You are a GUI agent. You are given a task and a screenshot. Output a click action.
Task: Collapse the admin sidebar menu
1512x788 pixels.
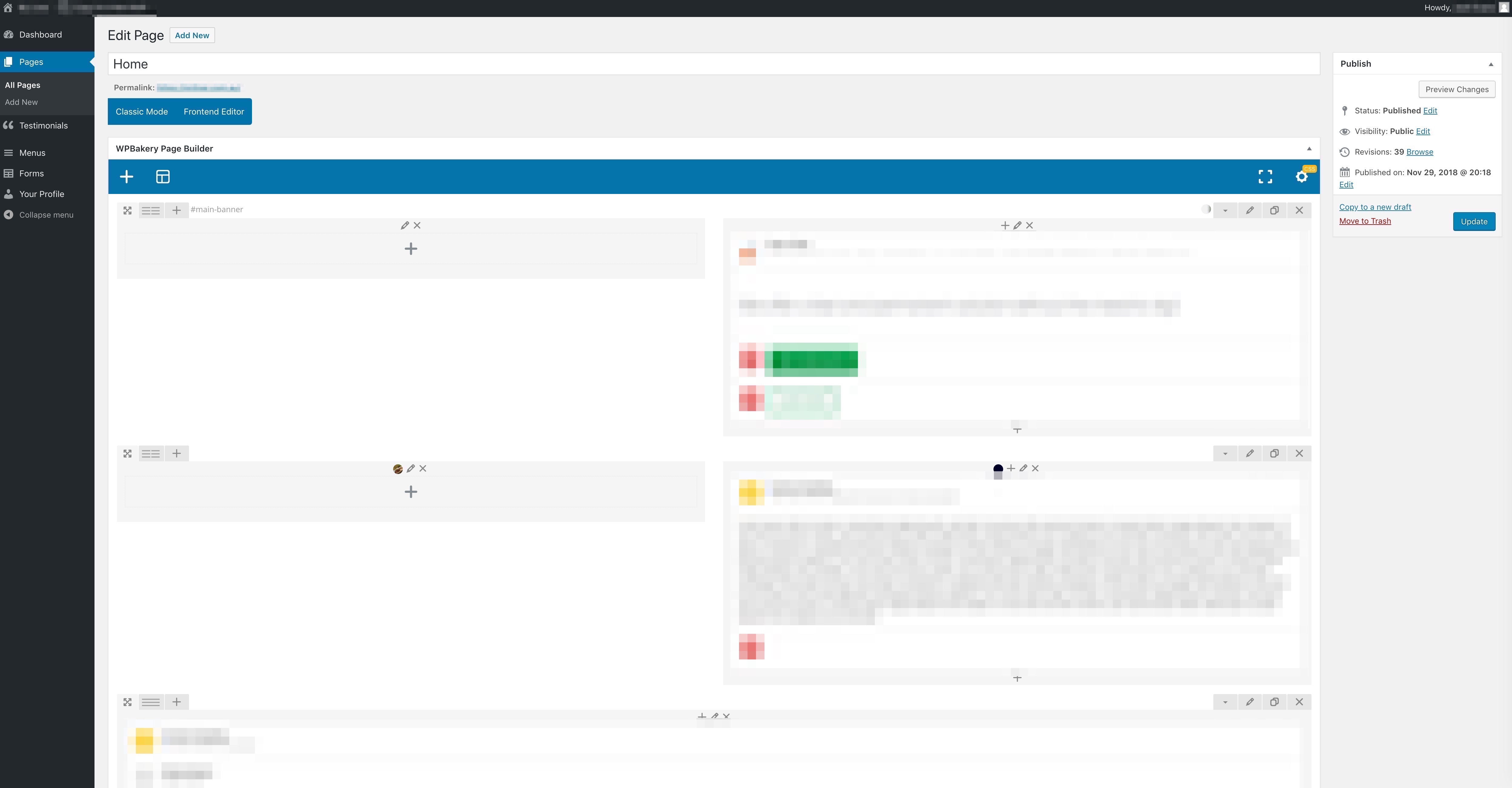point(46,215)
